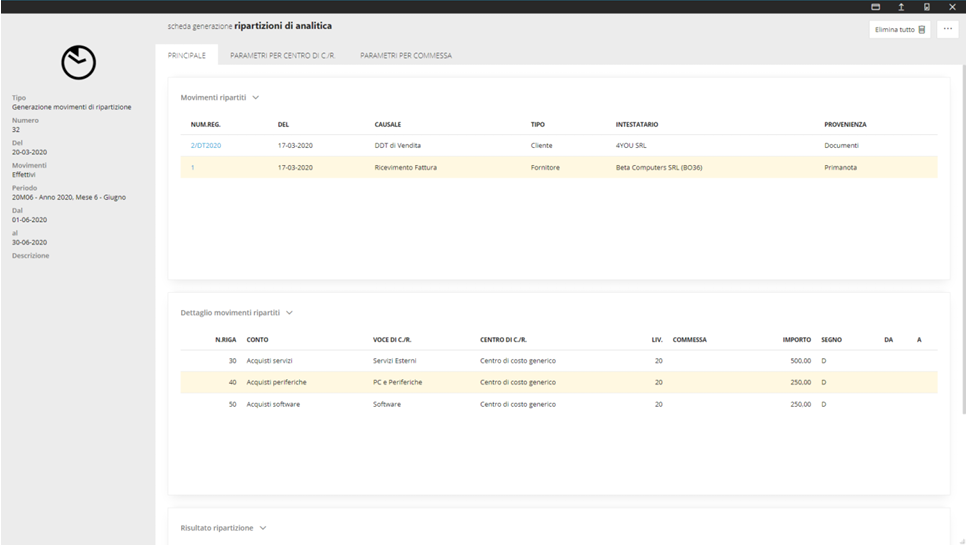Image resolution: width=973 pixels, height=547 pixels.
Task: Open the three-dots more options menu
Action: tap(947, 29)
